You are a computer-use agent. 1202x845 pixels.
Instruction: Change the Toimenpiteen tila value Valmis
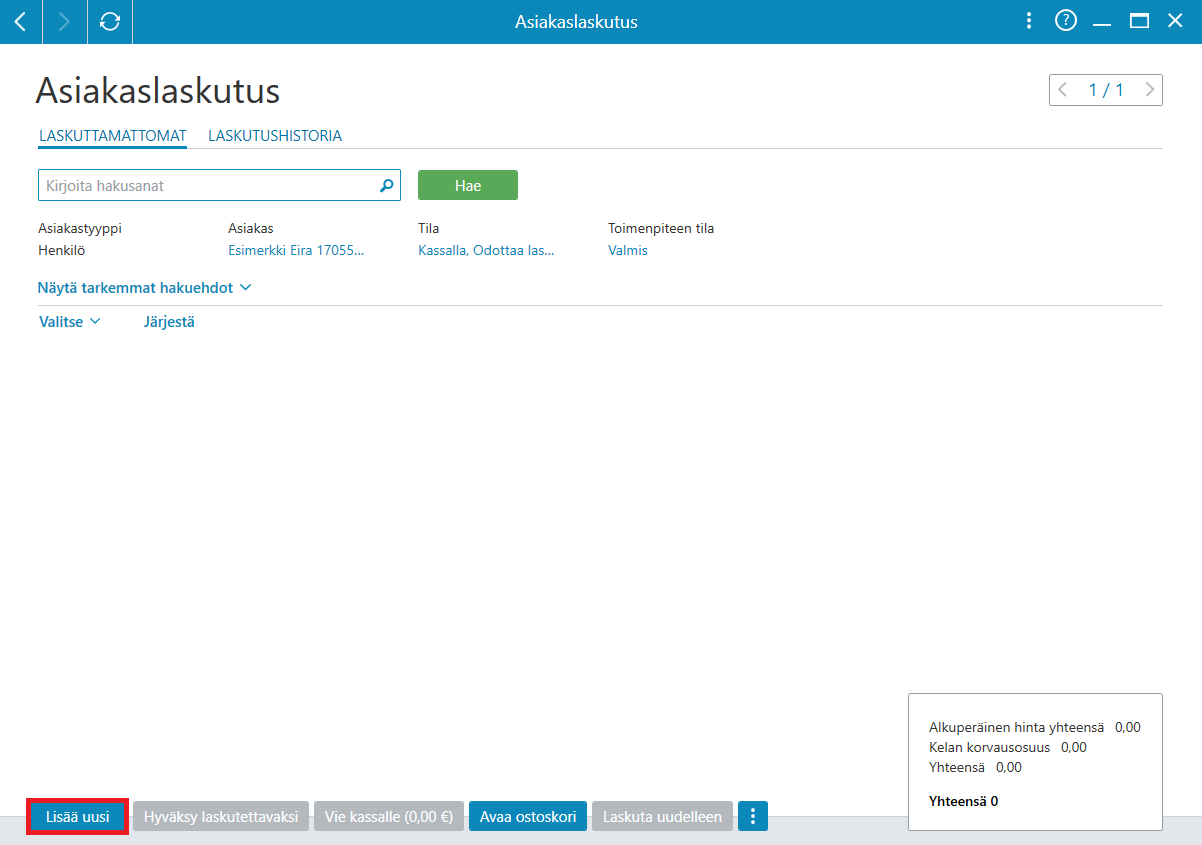pos(628,251)
